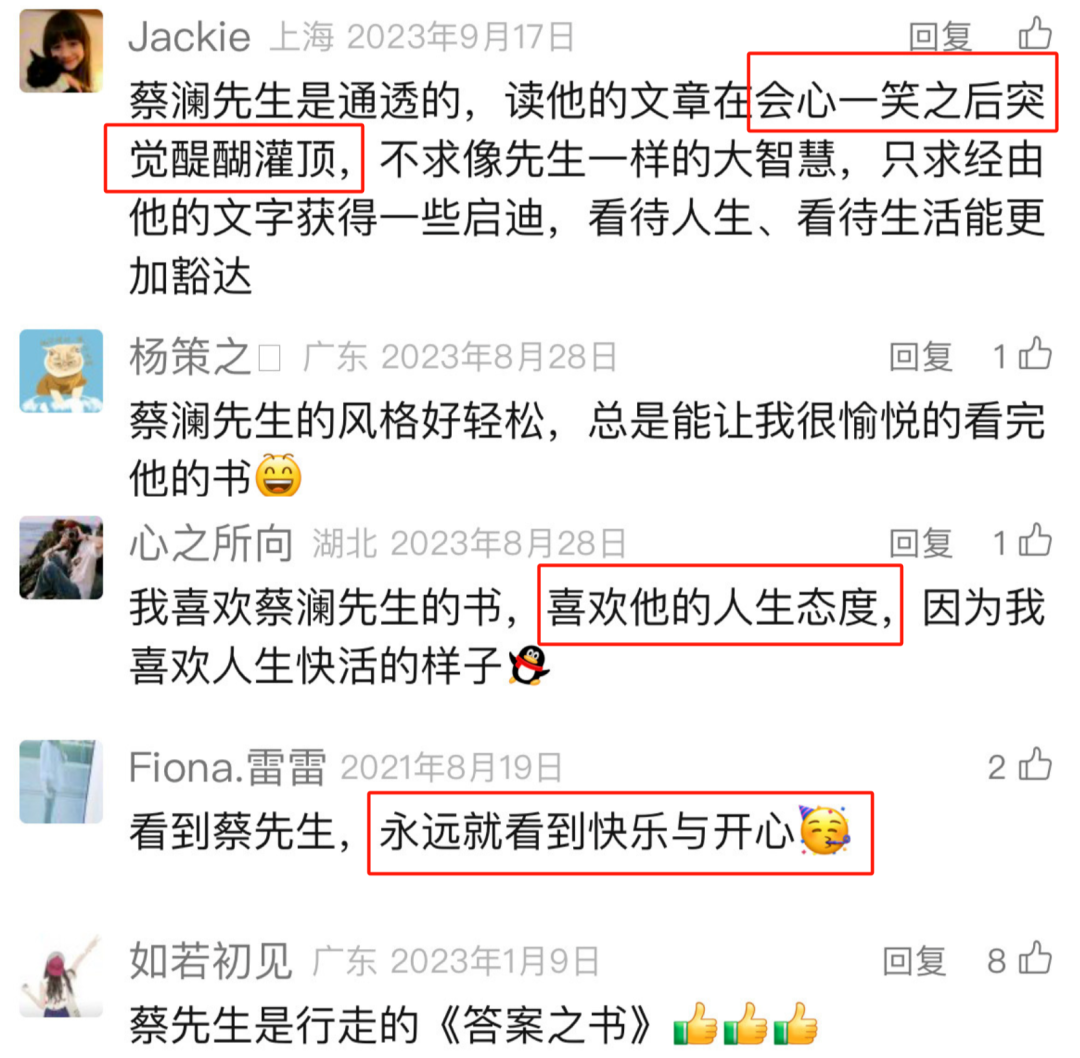Like 如若初见's comment with thumbs-up
The width and height of the screenshot is (1080, 1058).
[1035, 959]
